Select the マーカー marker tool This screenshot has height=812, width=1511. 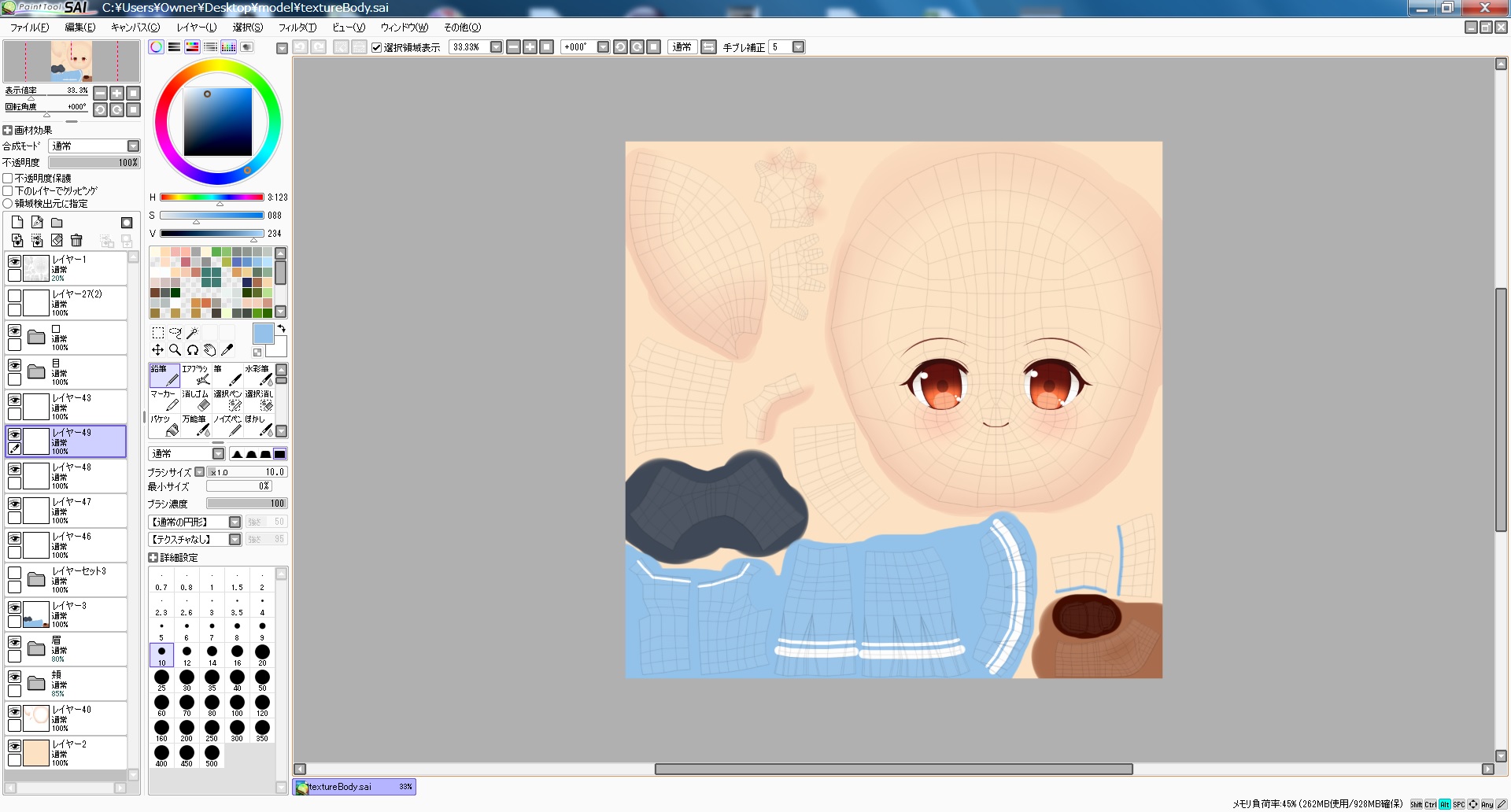164,400
